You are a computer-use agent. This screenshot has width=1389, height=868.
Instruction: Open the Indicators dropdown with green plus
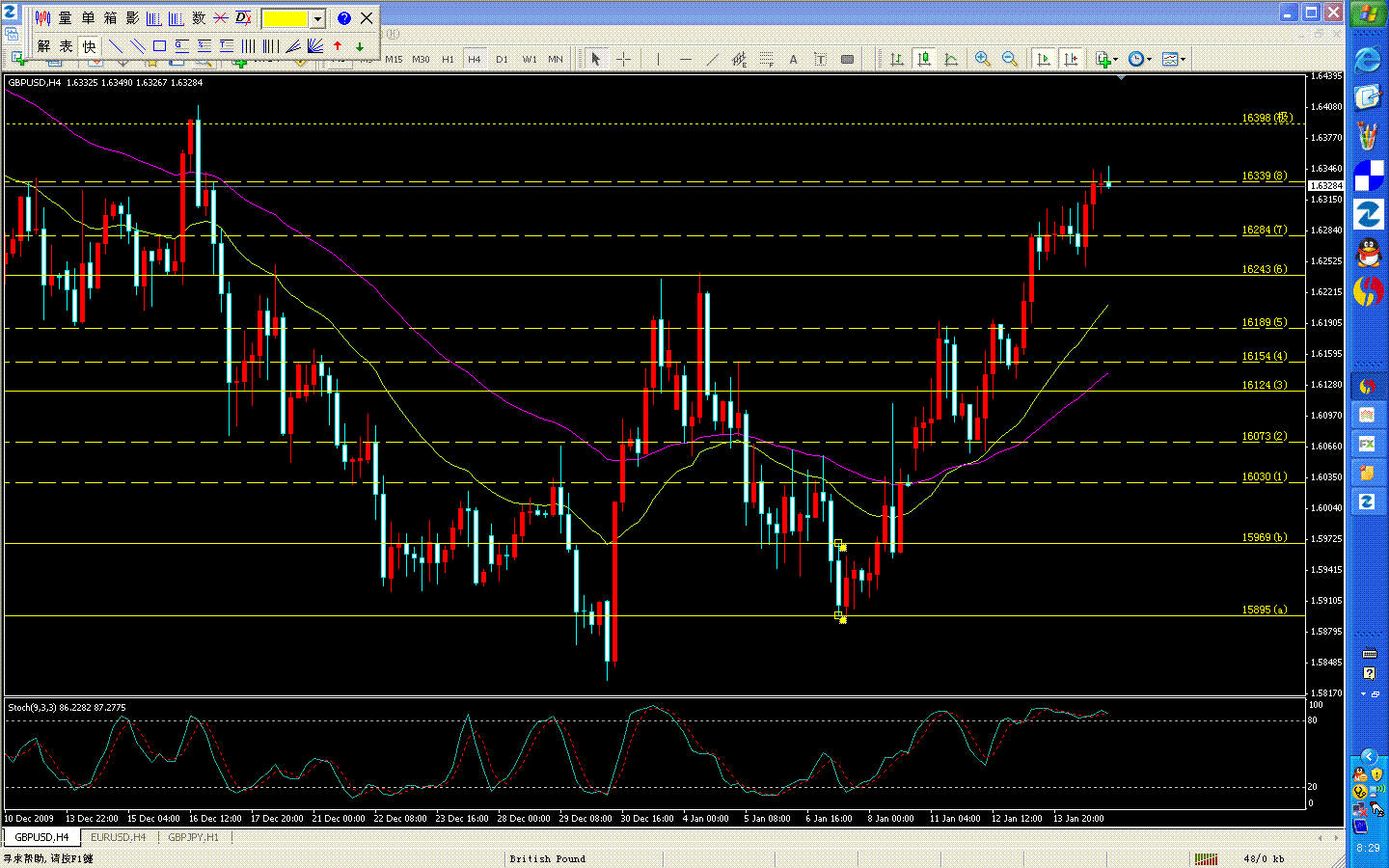1106,60
